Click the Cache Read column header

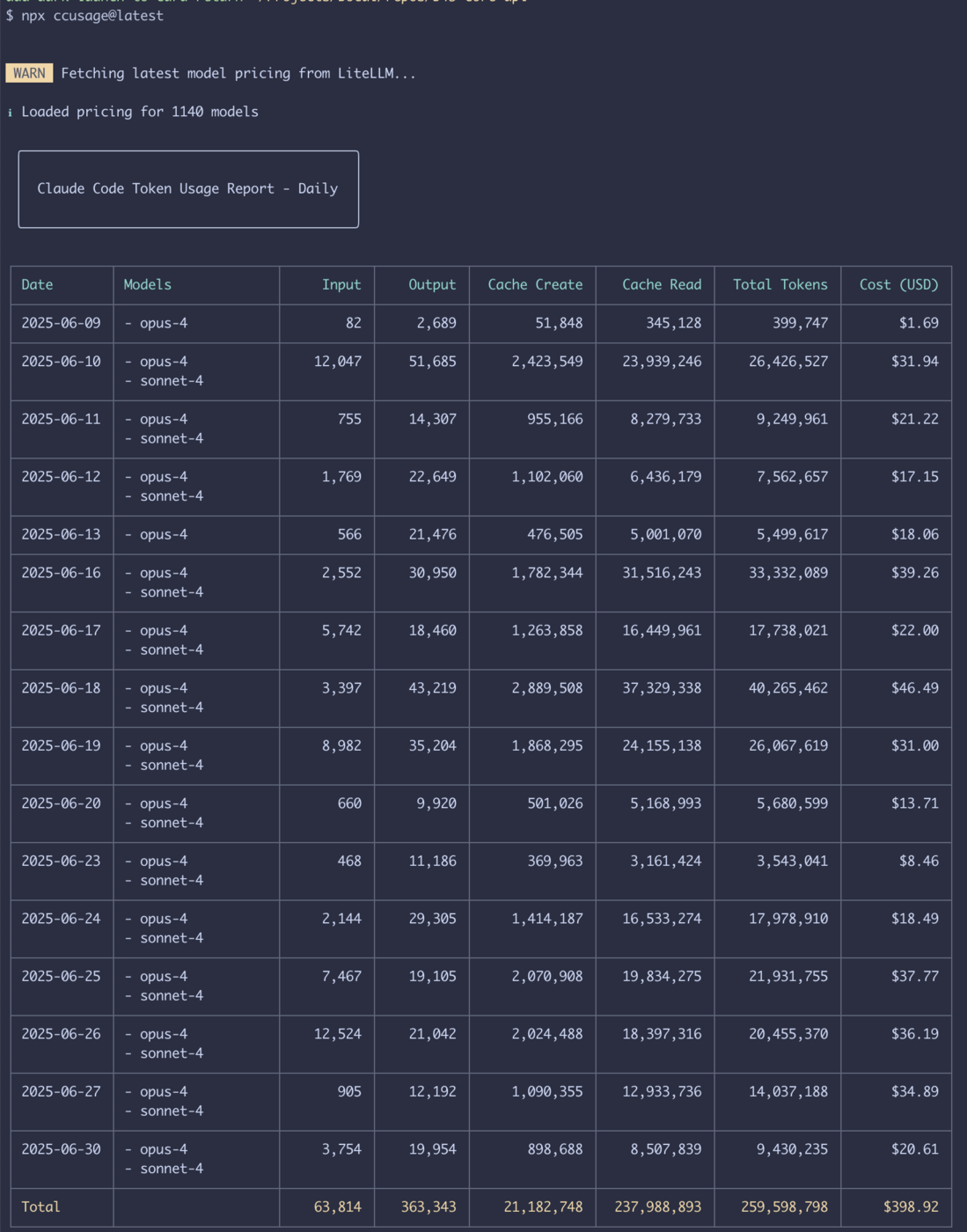click(662, 284)
